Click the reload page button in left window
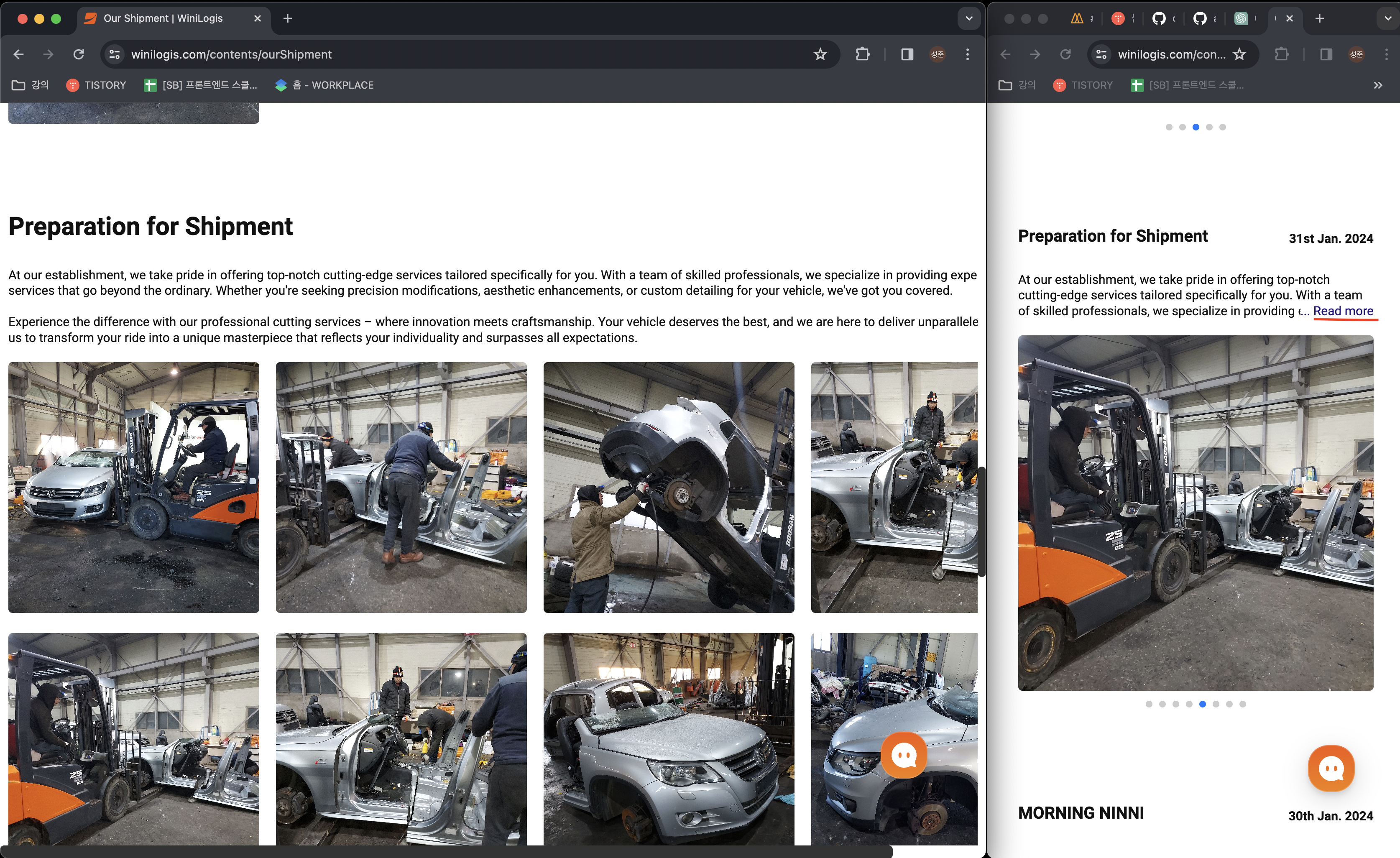This screenshot has height=858, width=1400. point(79,54)
